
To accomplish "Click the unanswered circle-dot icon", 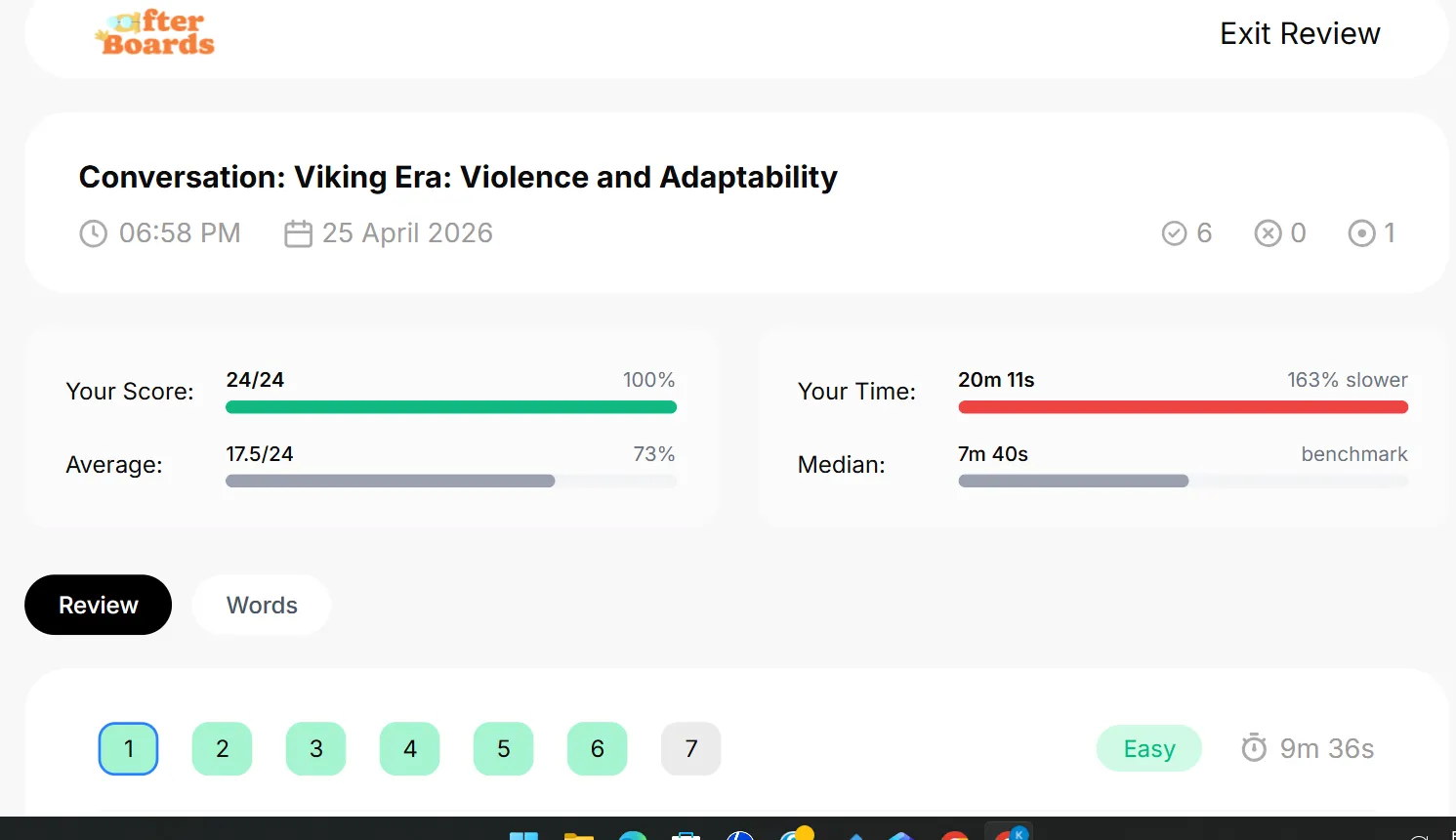I will click(x=1361, y=233).
